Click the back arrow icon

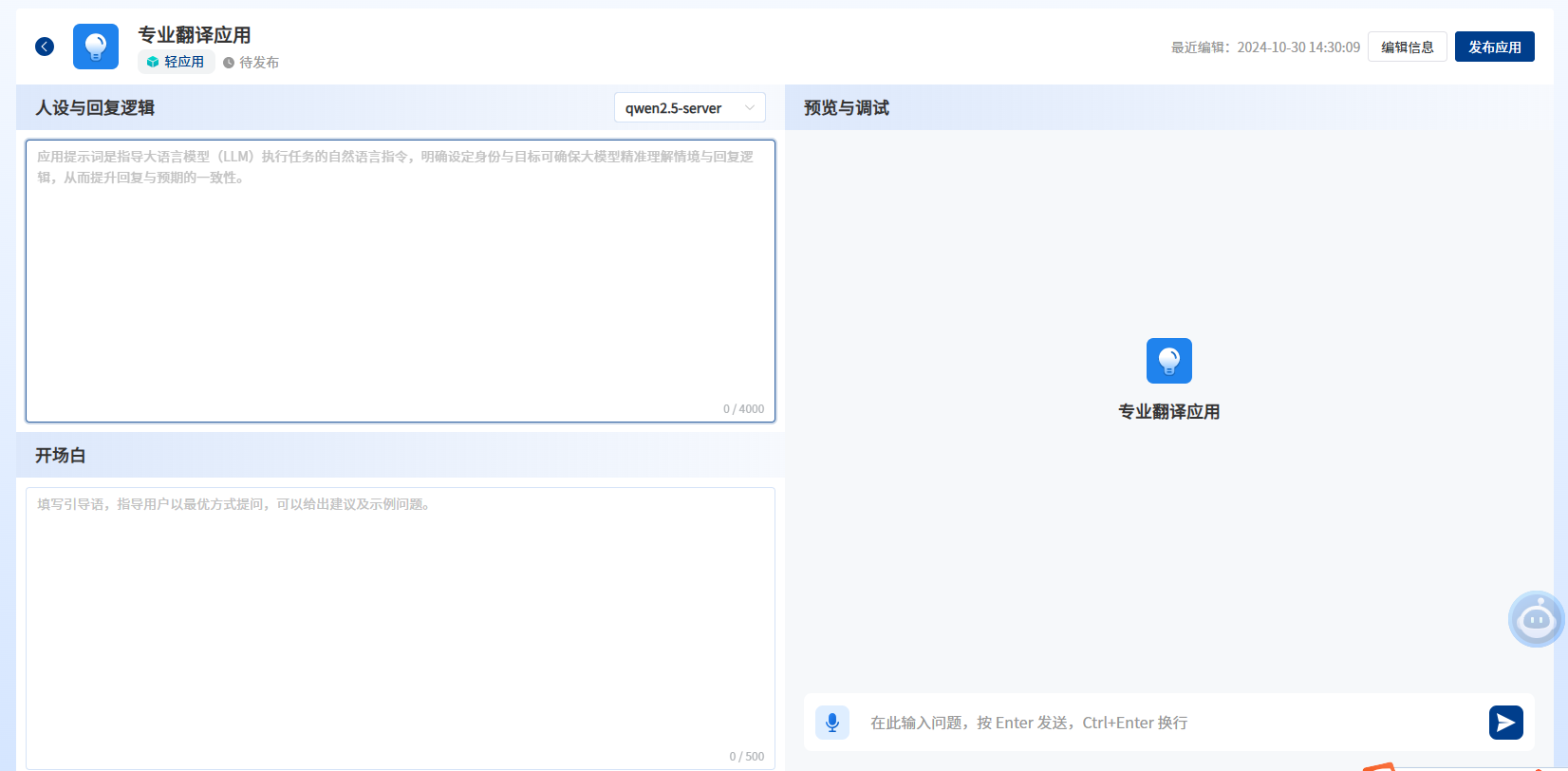click(45, 47)
